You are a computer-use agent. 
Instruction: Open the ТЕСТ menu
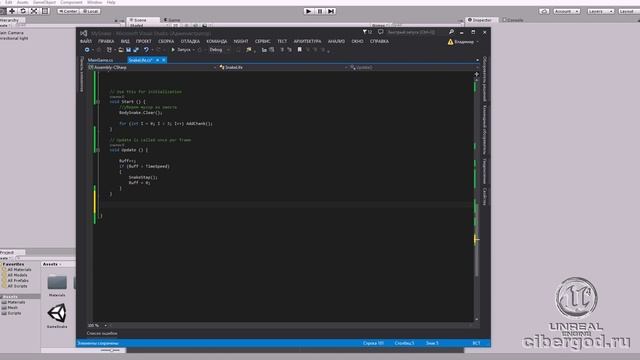(282, 41)
